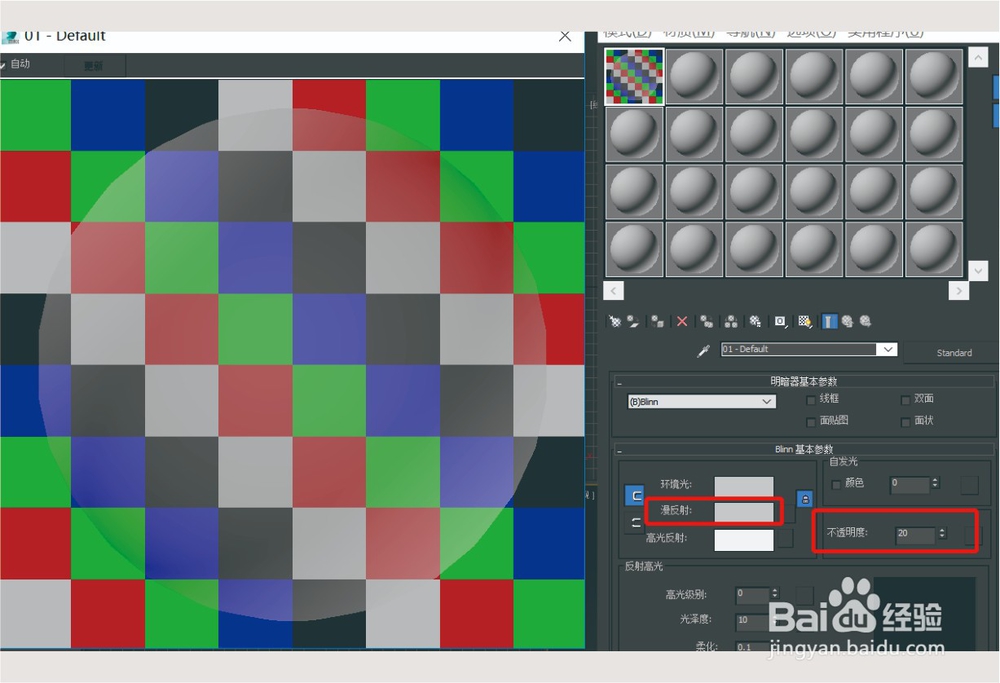Pick material from object with eyedropper
The width and height of the screenshot is (1000, 683).
click(x=703, y=351)
